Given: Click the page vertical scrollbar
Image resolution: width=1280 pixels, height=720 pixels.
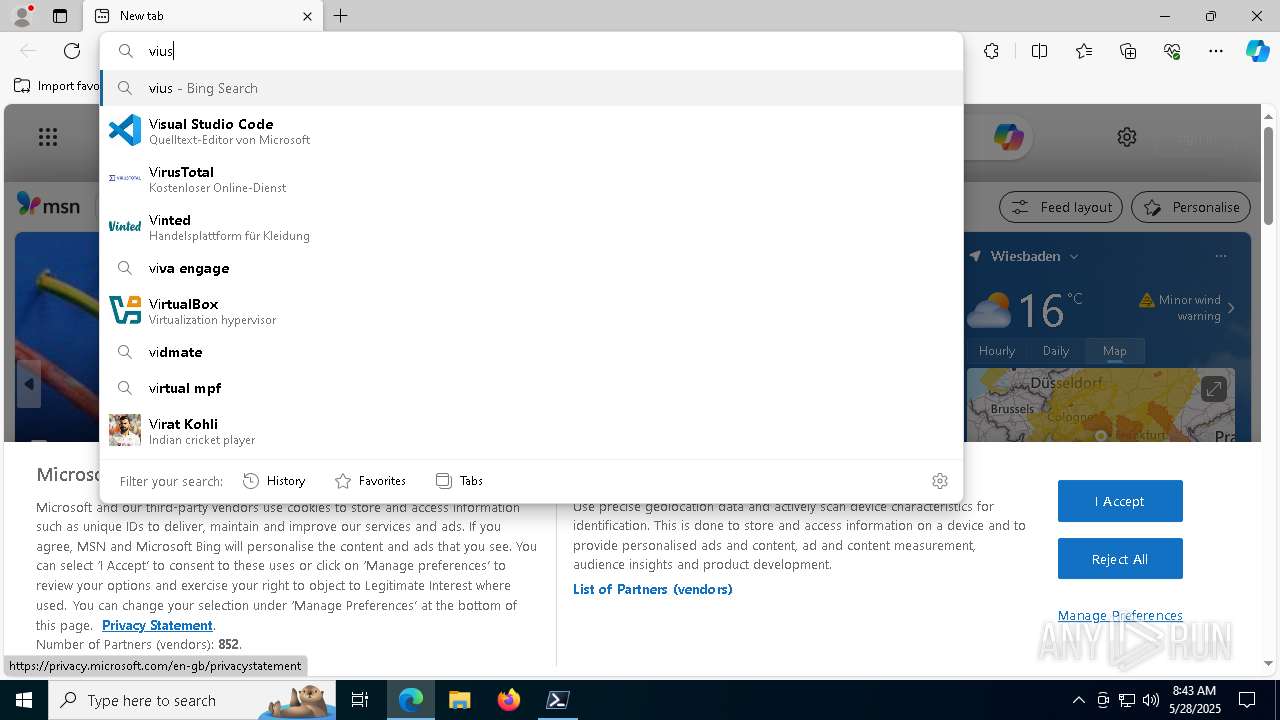Looking at the screenshot, I should (x=1268, y=176).
